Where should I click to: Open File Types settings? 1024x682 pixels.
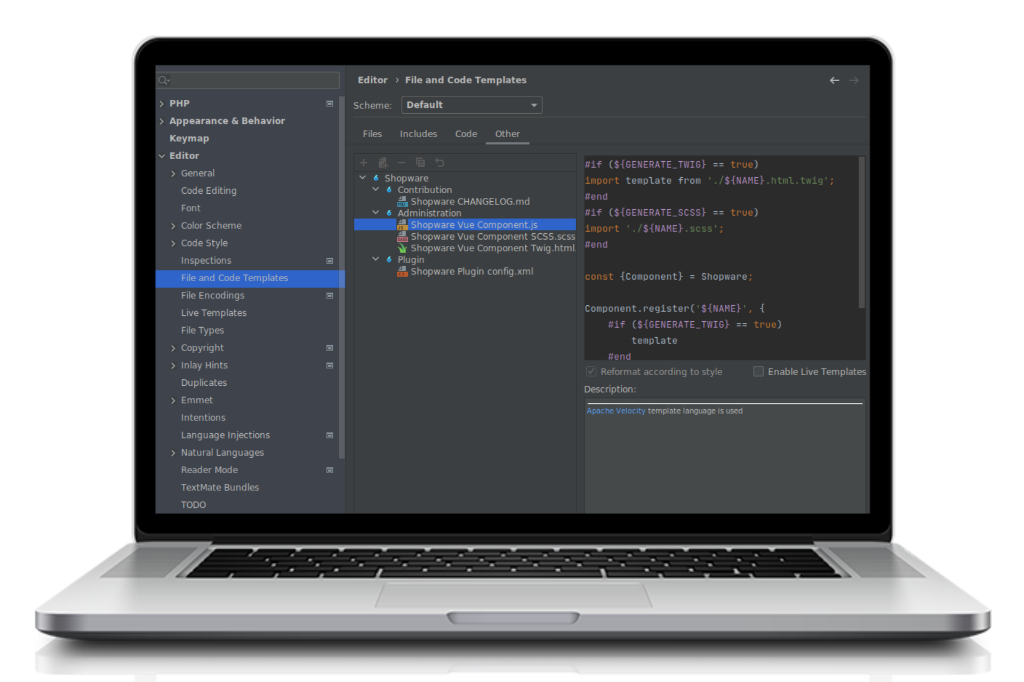pos(202,331)
